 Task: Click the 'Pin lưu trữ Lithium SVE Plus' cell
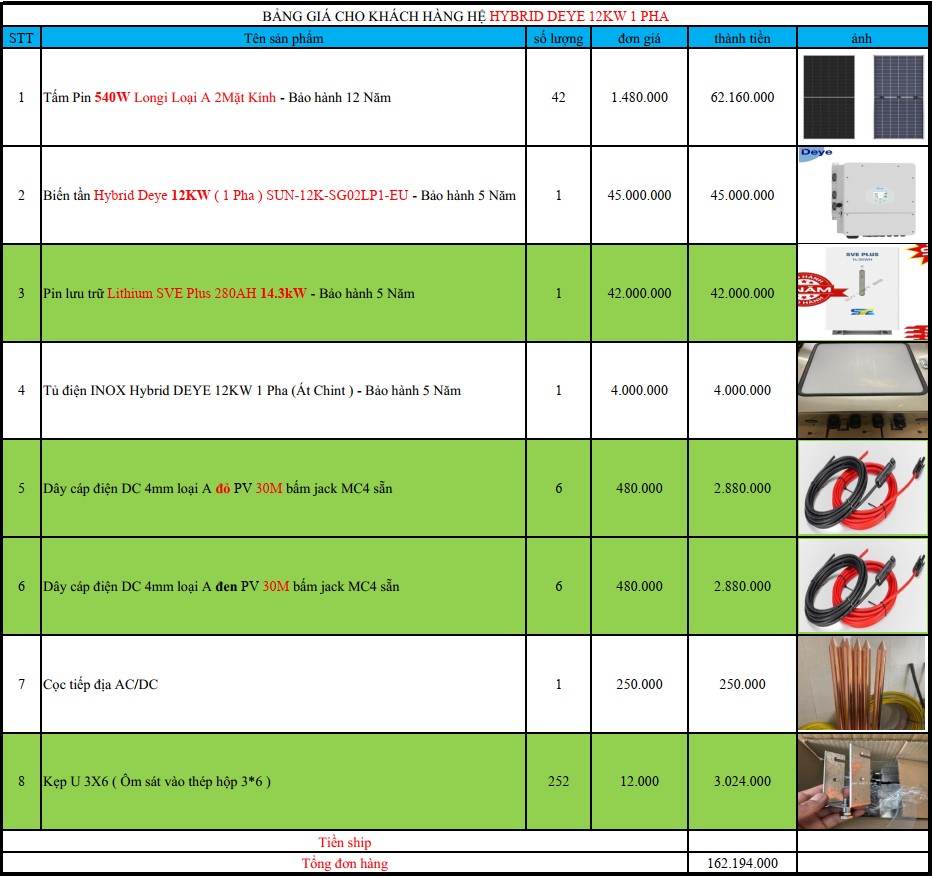pos(284,293)
